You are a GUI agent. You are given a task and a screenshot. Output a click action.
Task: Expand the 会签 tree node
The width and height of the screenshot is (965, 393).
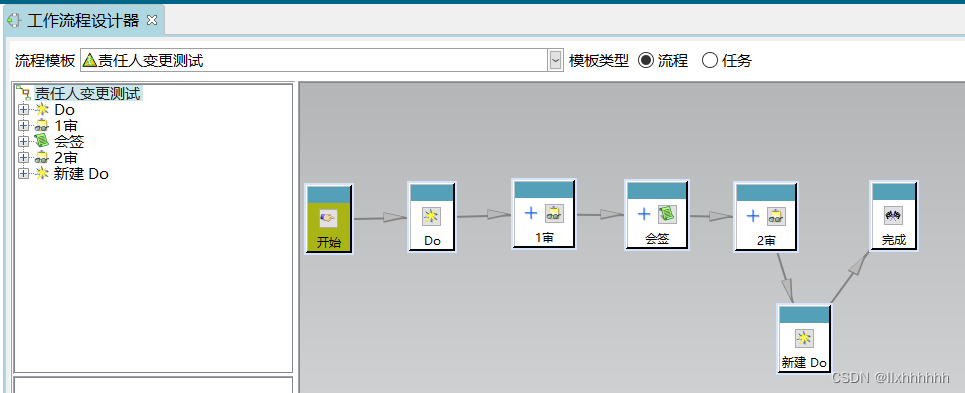(24, 142)
